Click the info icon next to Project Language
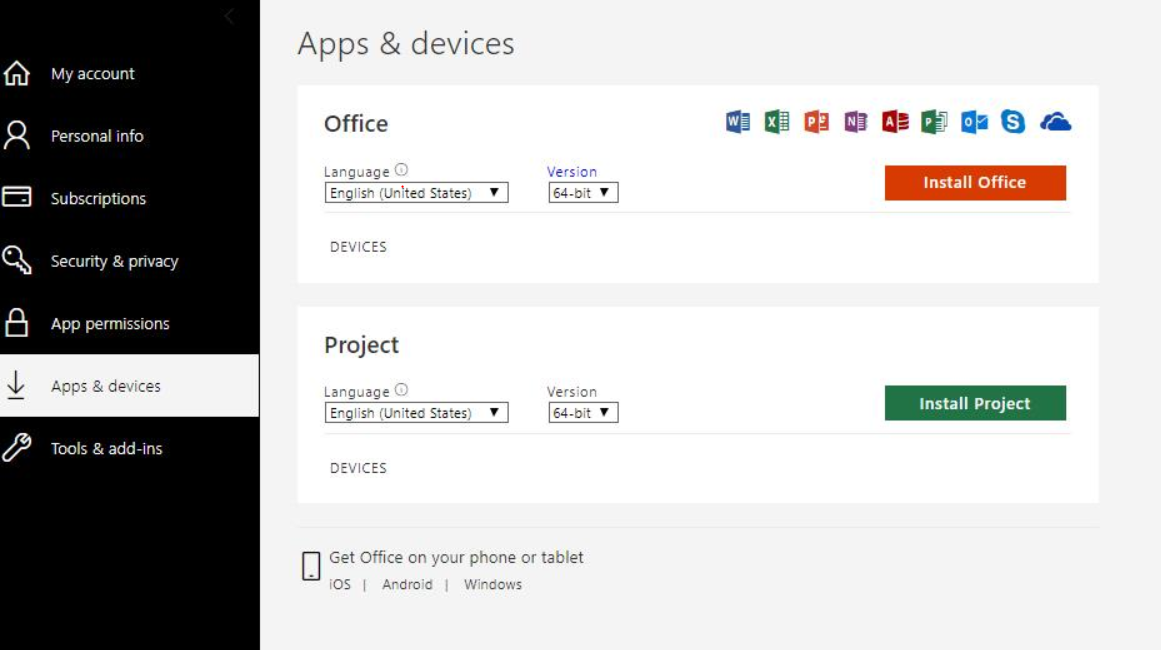 (x=401, y=389)
